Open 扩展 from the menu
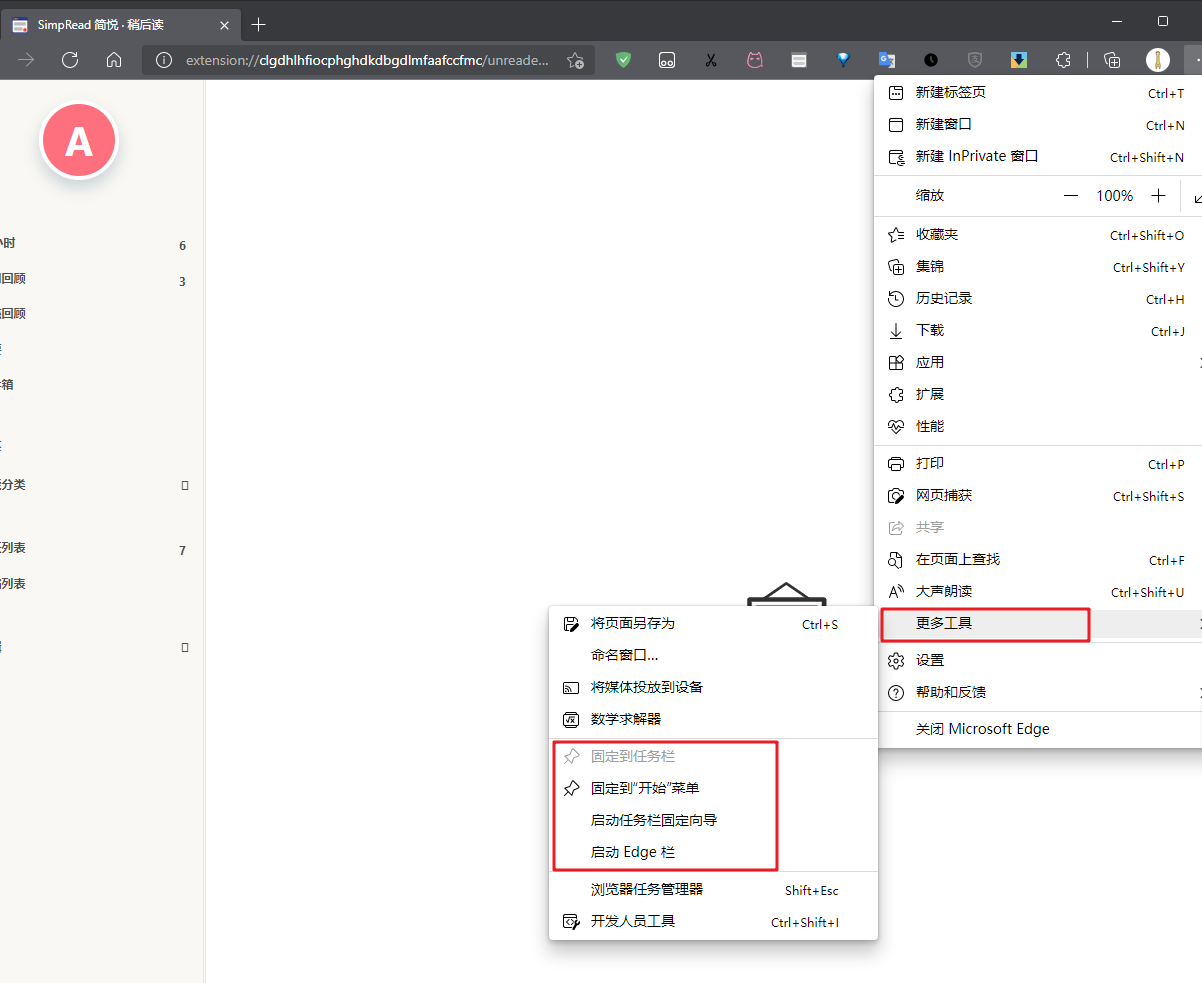Viewport: 1202px width, 983px height. point(1038,395)
